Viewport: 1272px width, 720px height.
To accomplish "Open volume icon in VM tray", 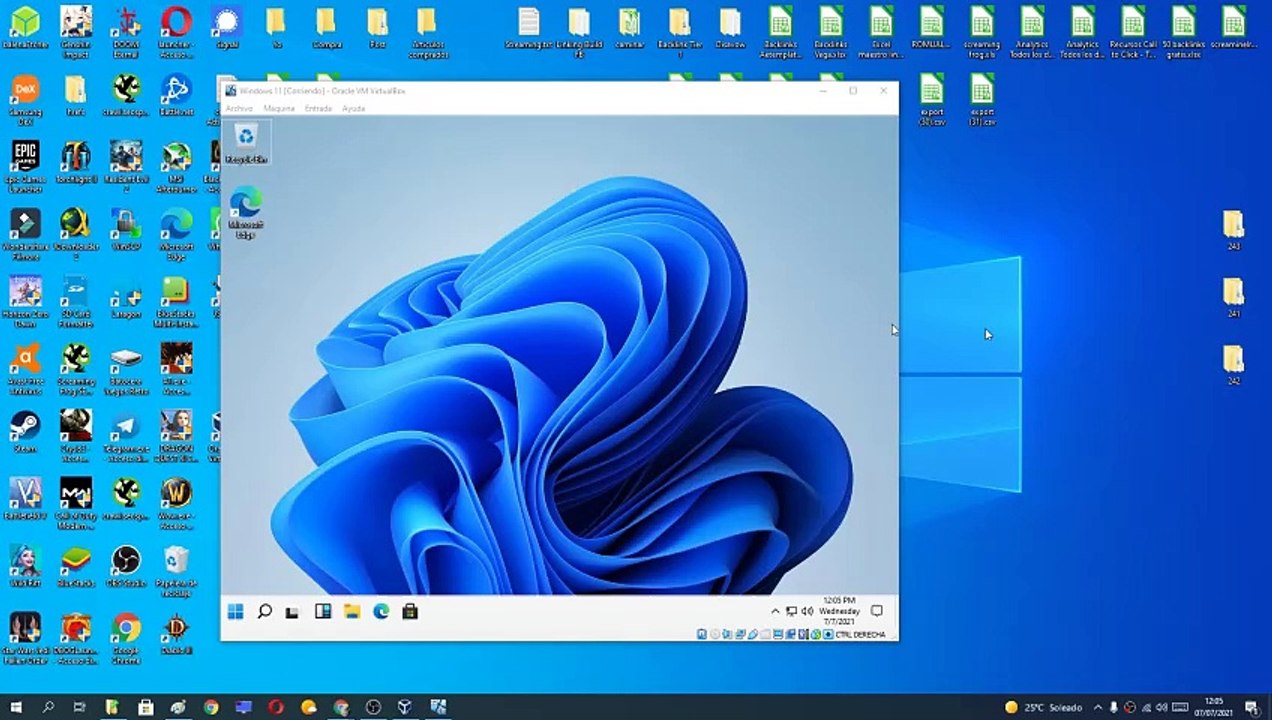I will 806,611.
